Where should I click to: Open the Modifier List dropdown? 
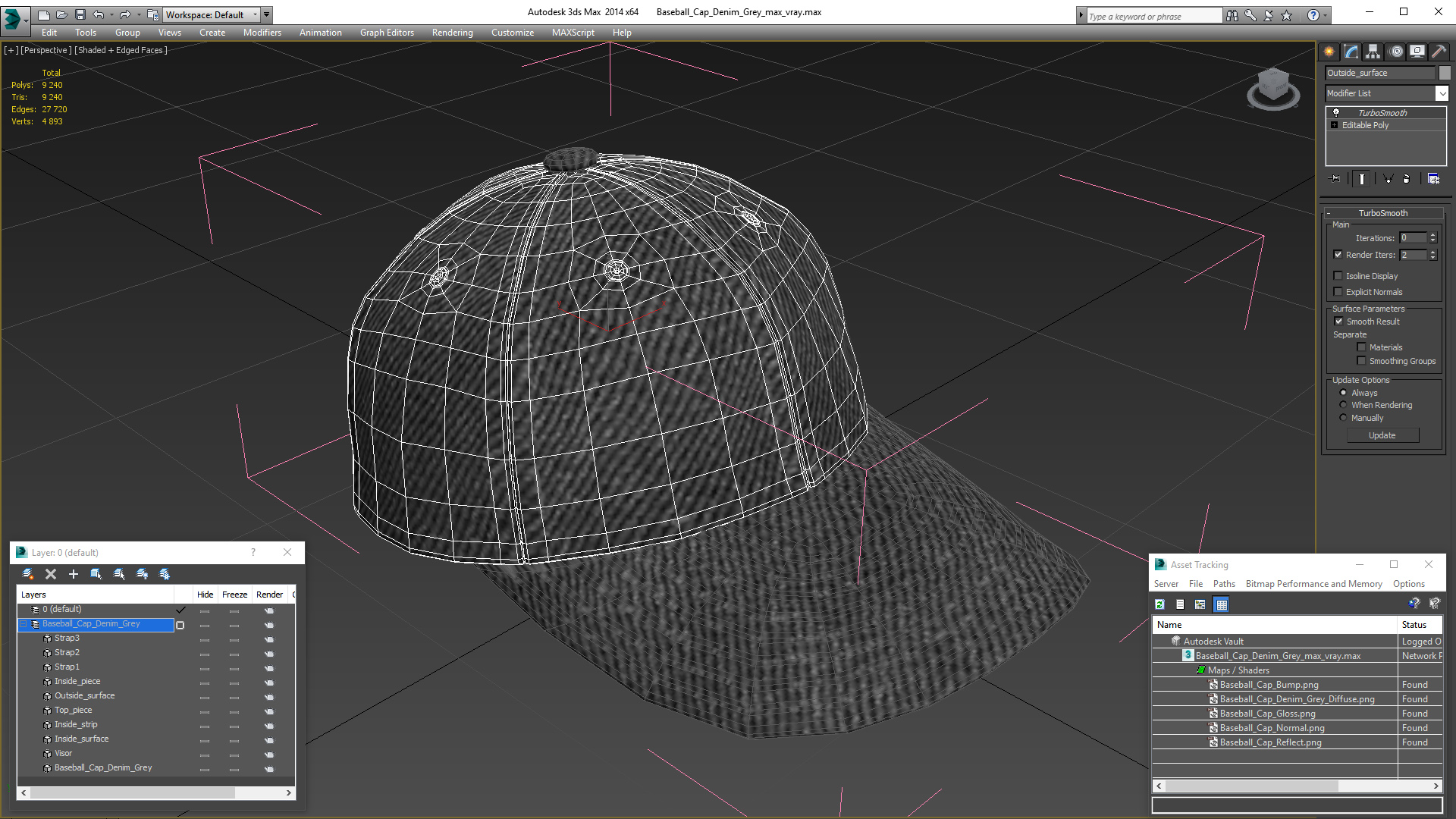1442,93
